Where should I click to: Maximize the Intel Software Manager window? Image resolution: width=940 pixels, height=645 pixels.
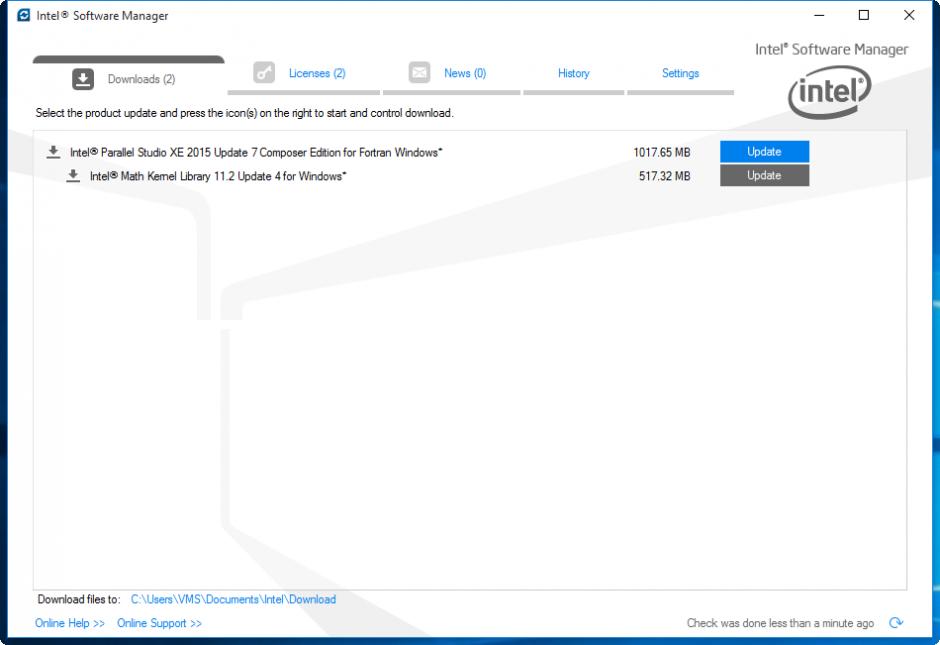864,15
